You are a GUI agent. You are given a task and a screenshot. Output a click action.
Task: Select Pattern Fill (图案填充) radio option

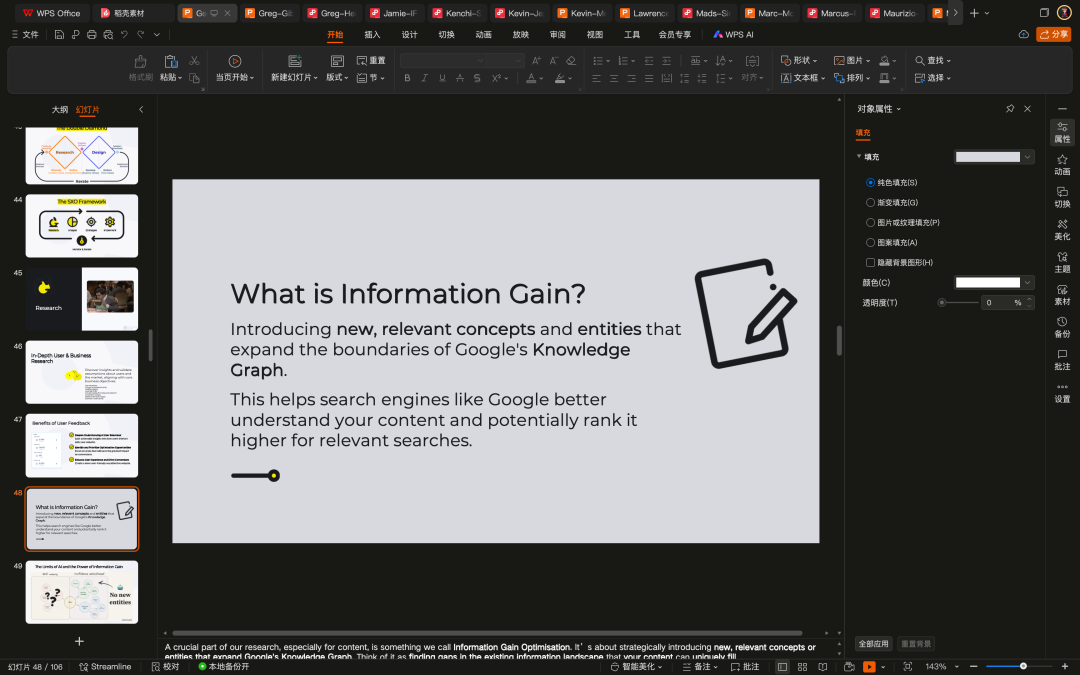coord(870,242)
